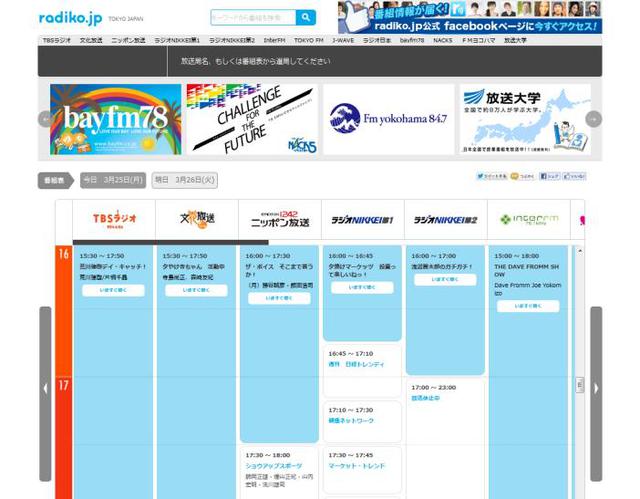The image size is (640, 499).
Task: Select TOKYO FM in the station bar
Action: tap(309, 40)
